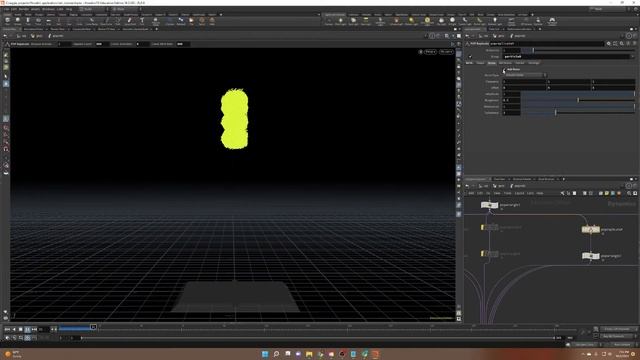Toggle pin on the parameter pane
This screenshot has height=360, width=640.
(629, 36)
